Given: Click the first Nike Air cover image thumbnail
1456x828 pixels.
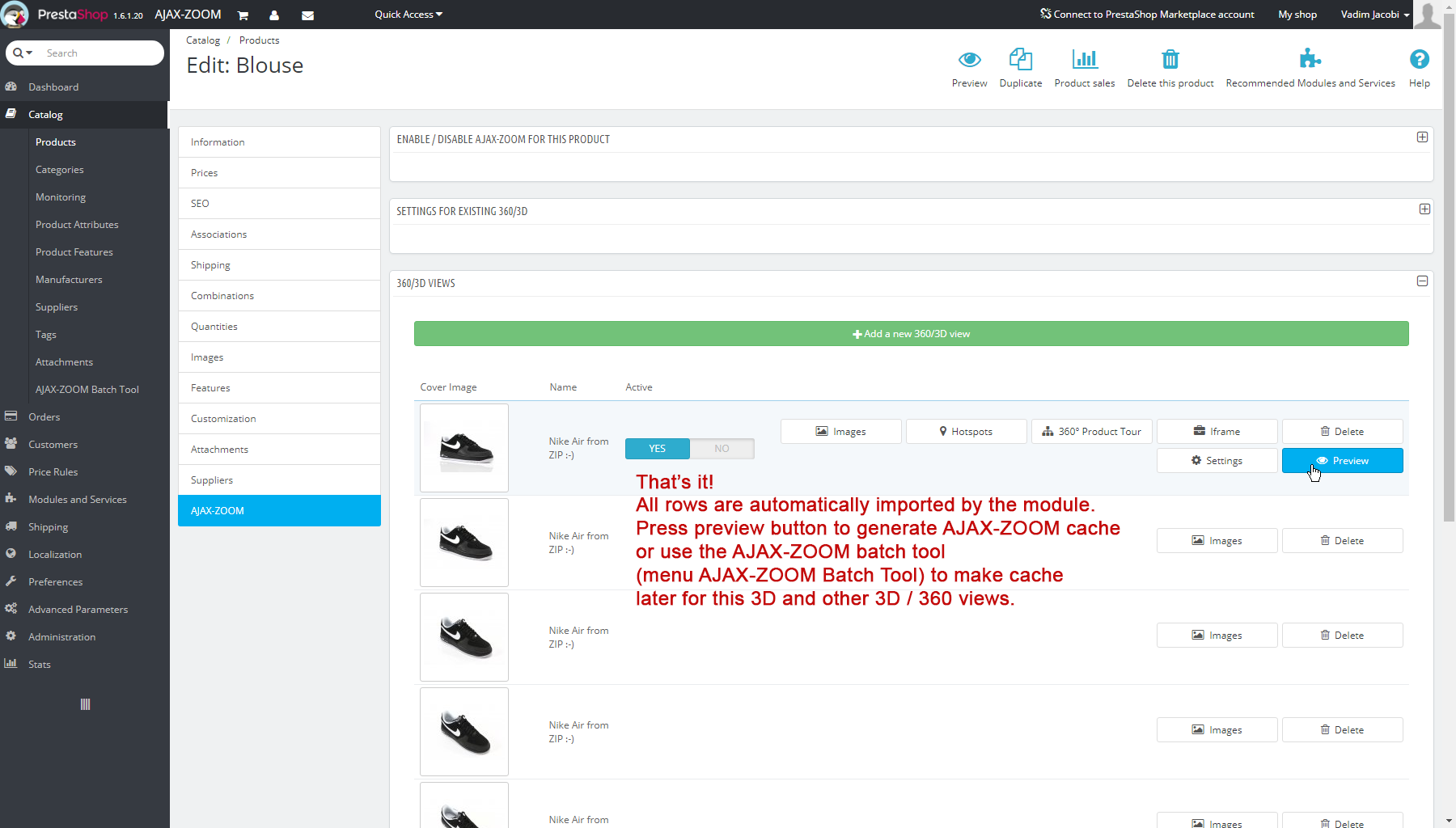Looking at the screenshot, I should coord(464,448).
